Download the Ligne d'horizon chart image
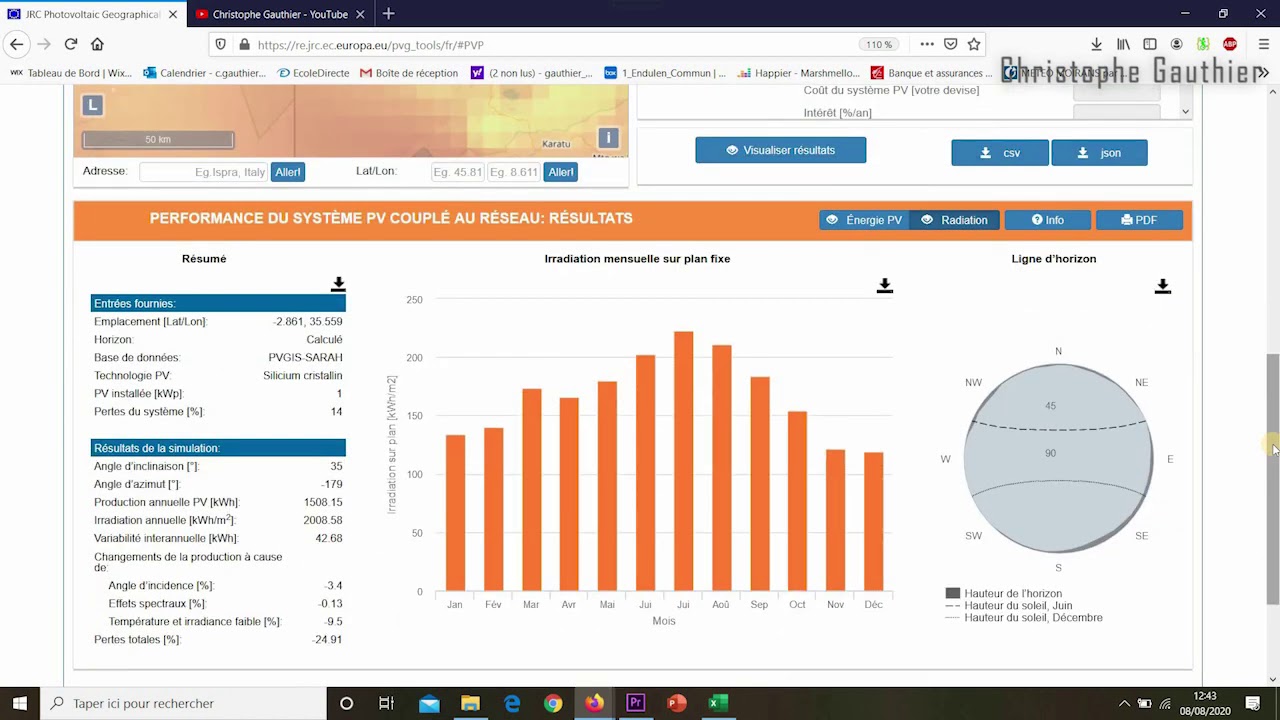This screenshot has height=720, width=1280. [1162, 285]
